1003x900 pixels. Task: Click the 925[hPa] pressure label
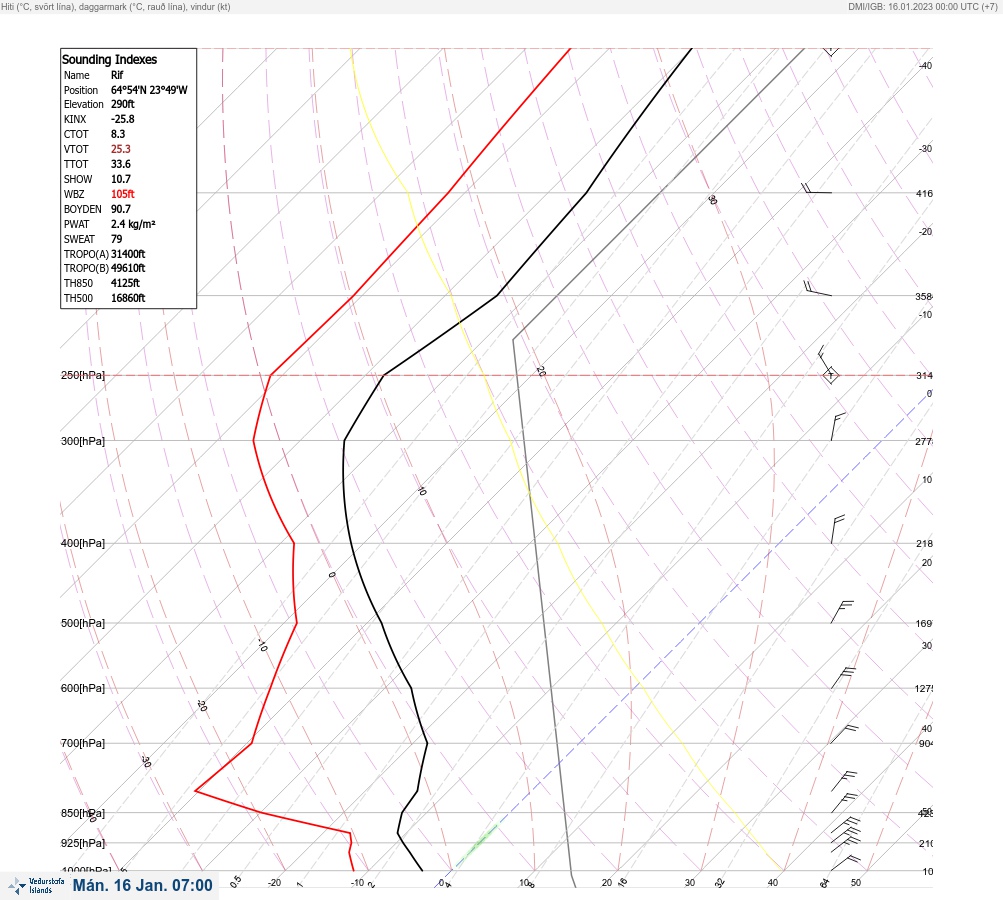(83, 843)
